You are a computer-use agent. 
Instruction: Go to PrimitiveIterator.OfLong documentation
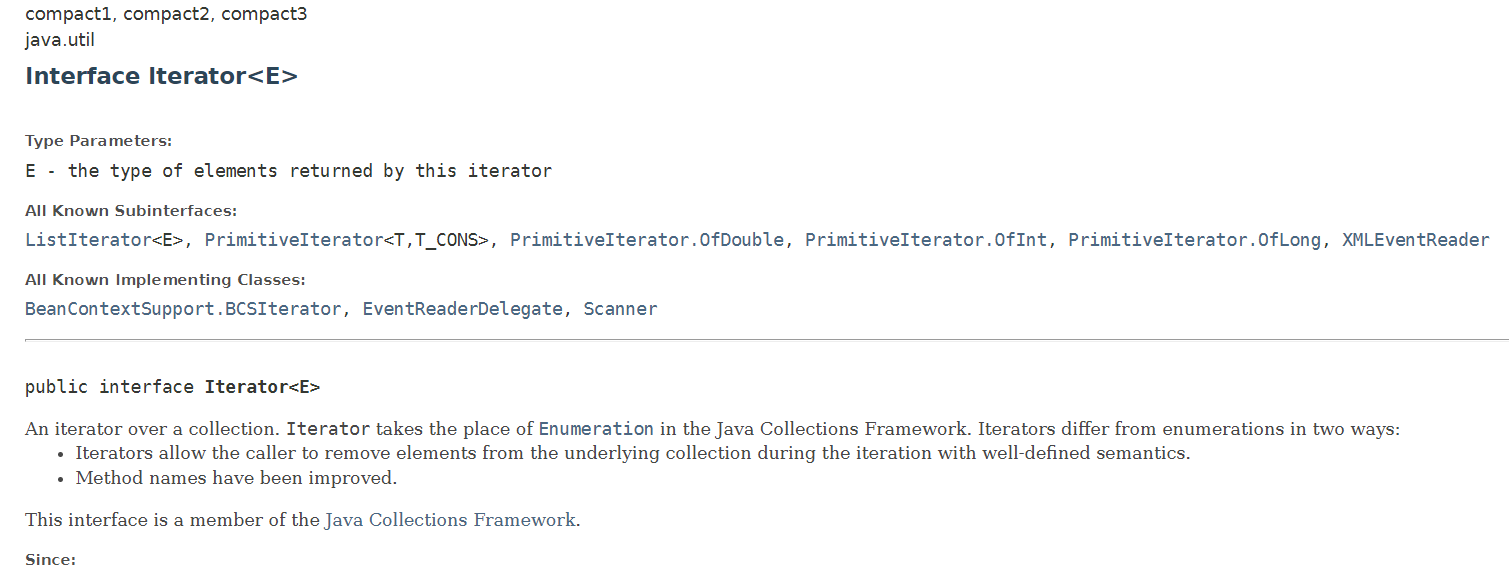(1195, 240)
